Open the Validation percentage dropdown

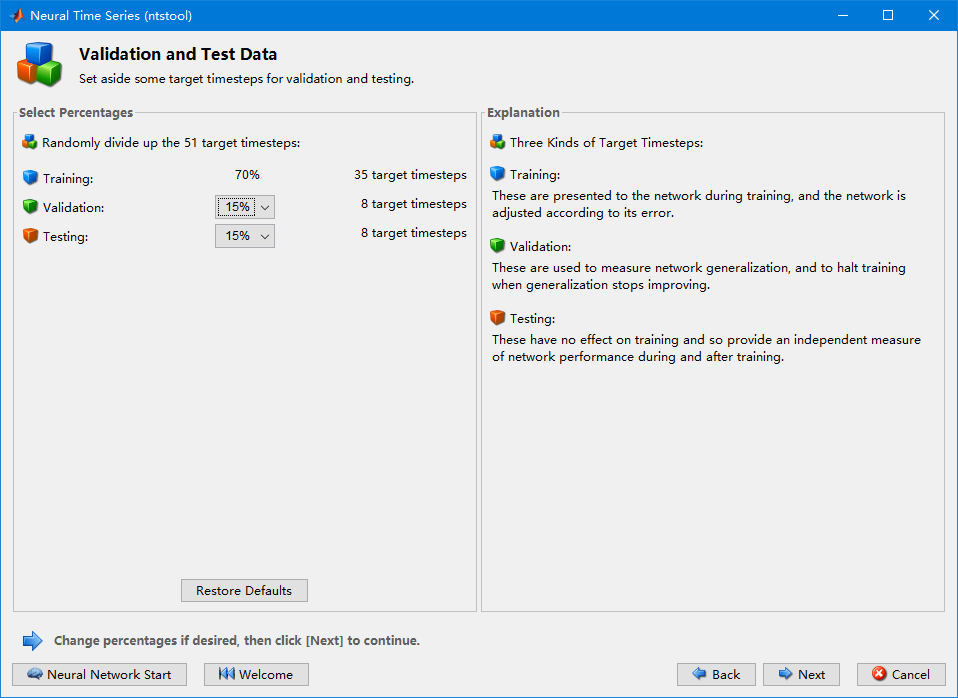[x=244, y=207]
